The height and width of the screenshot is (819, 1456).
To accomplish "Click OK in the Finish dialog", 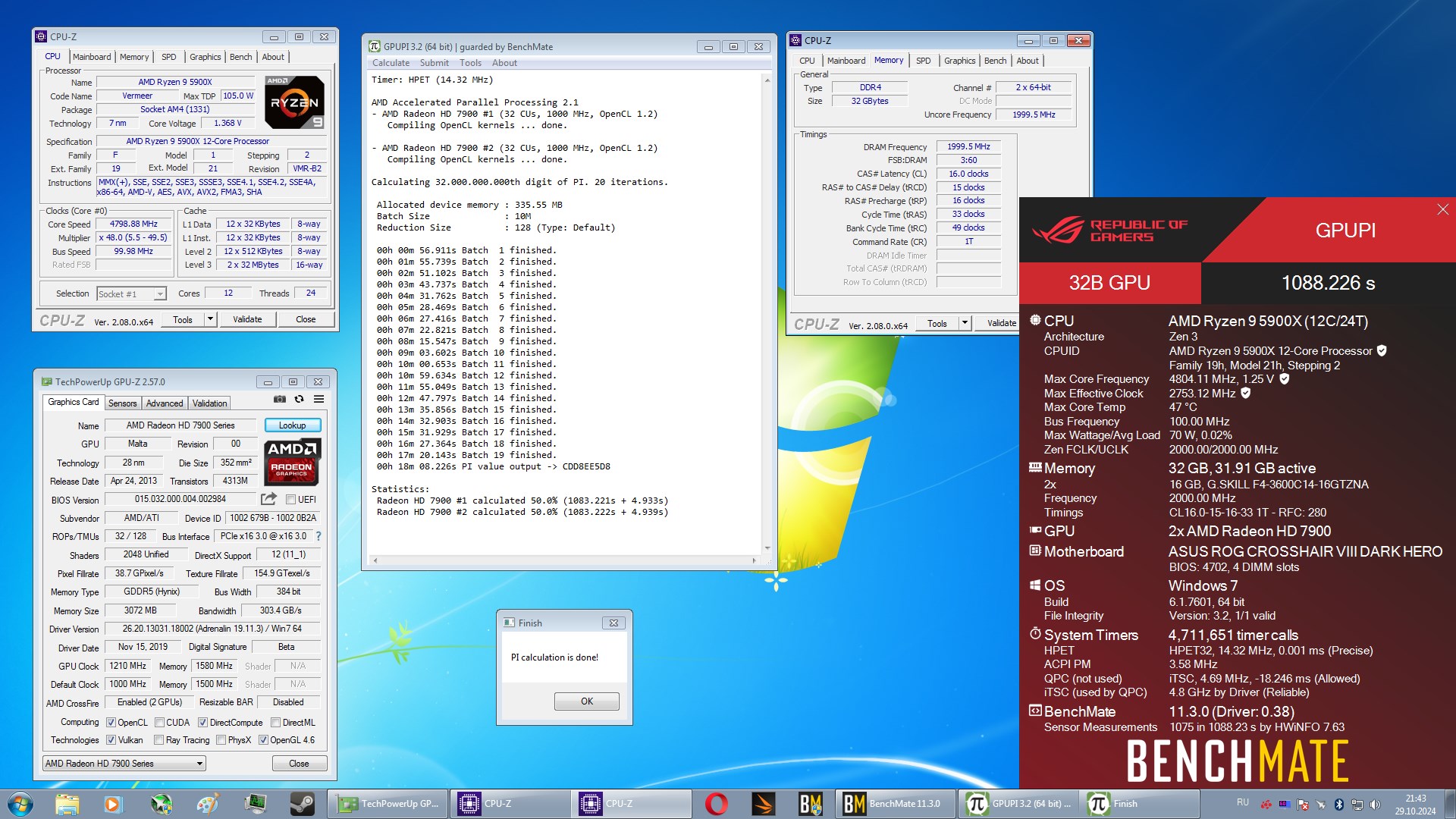I will coord(586,701).
